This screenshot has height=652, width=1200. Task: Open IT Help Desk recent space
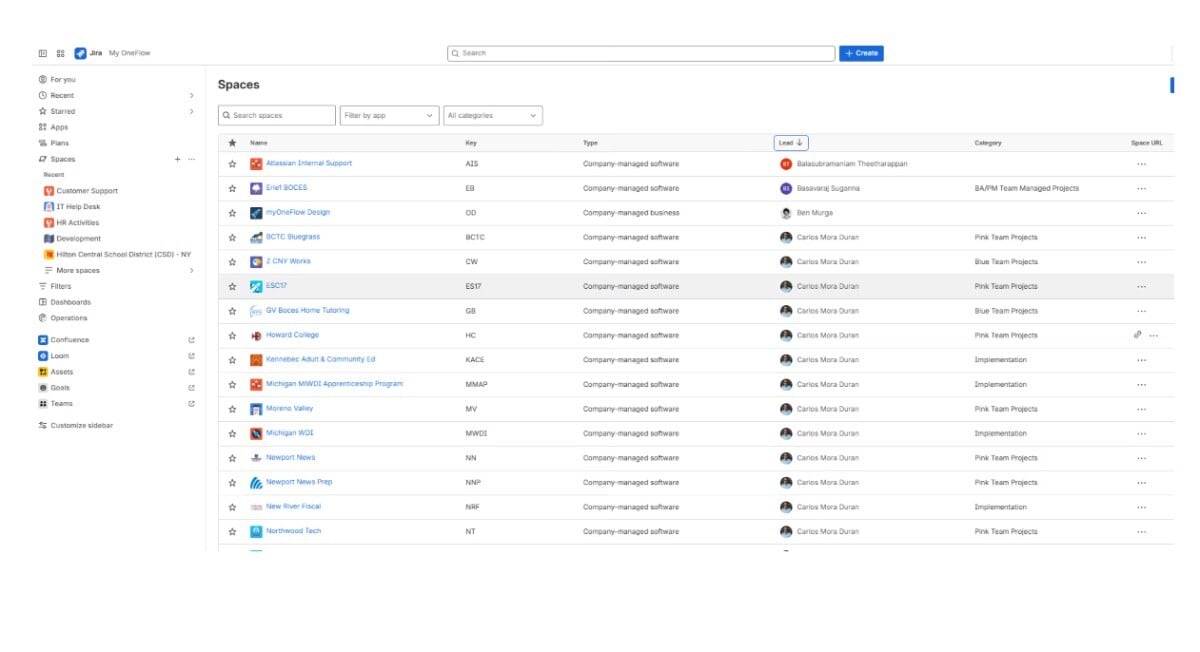78,207
